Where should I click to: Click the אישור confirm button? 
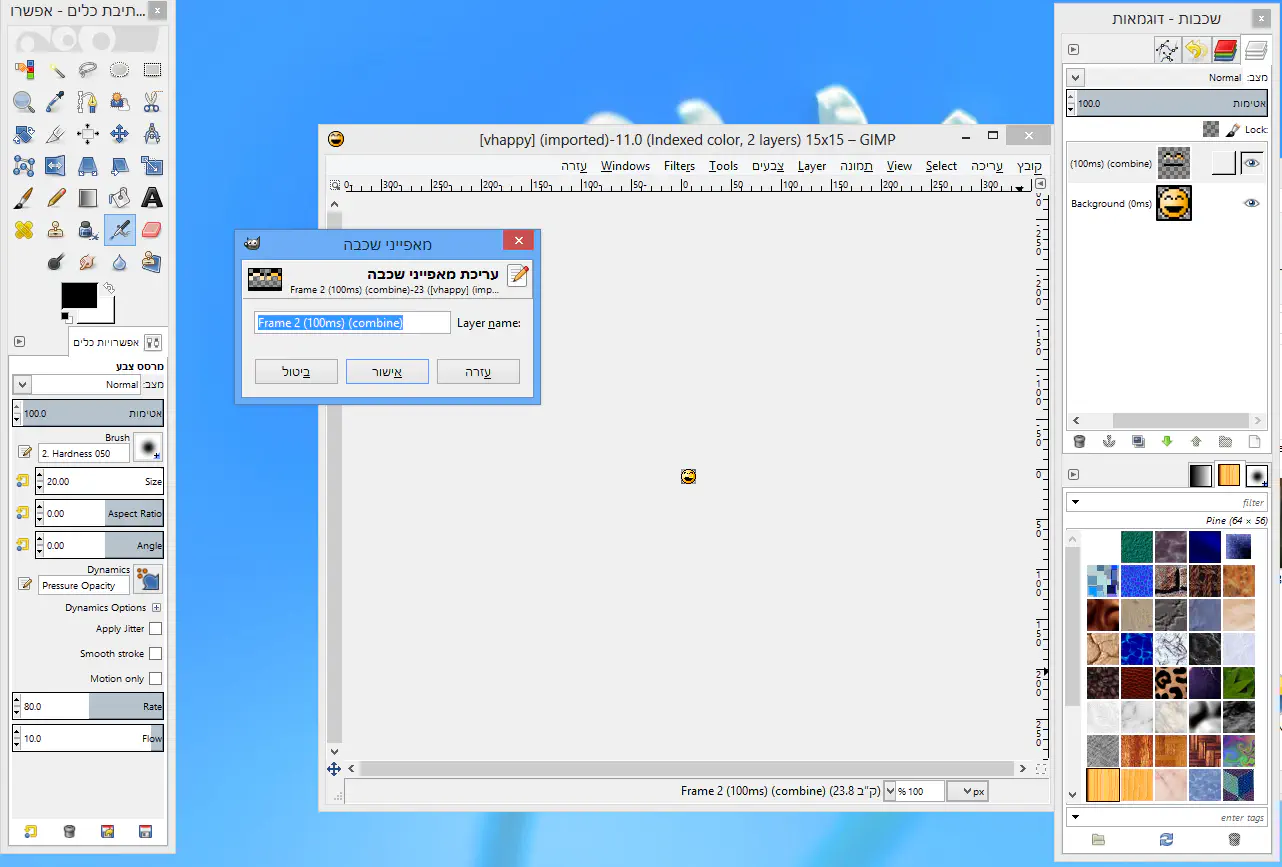[387, 372]
